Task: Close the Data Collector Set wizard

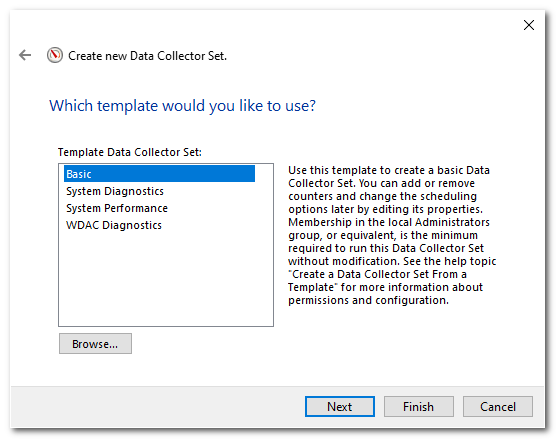Action: coord(529,25)
